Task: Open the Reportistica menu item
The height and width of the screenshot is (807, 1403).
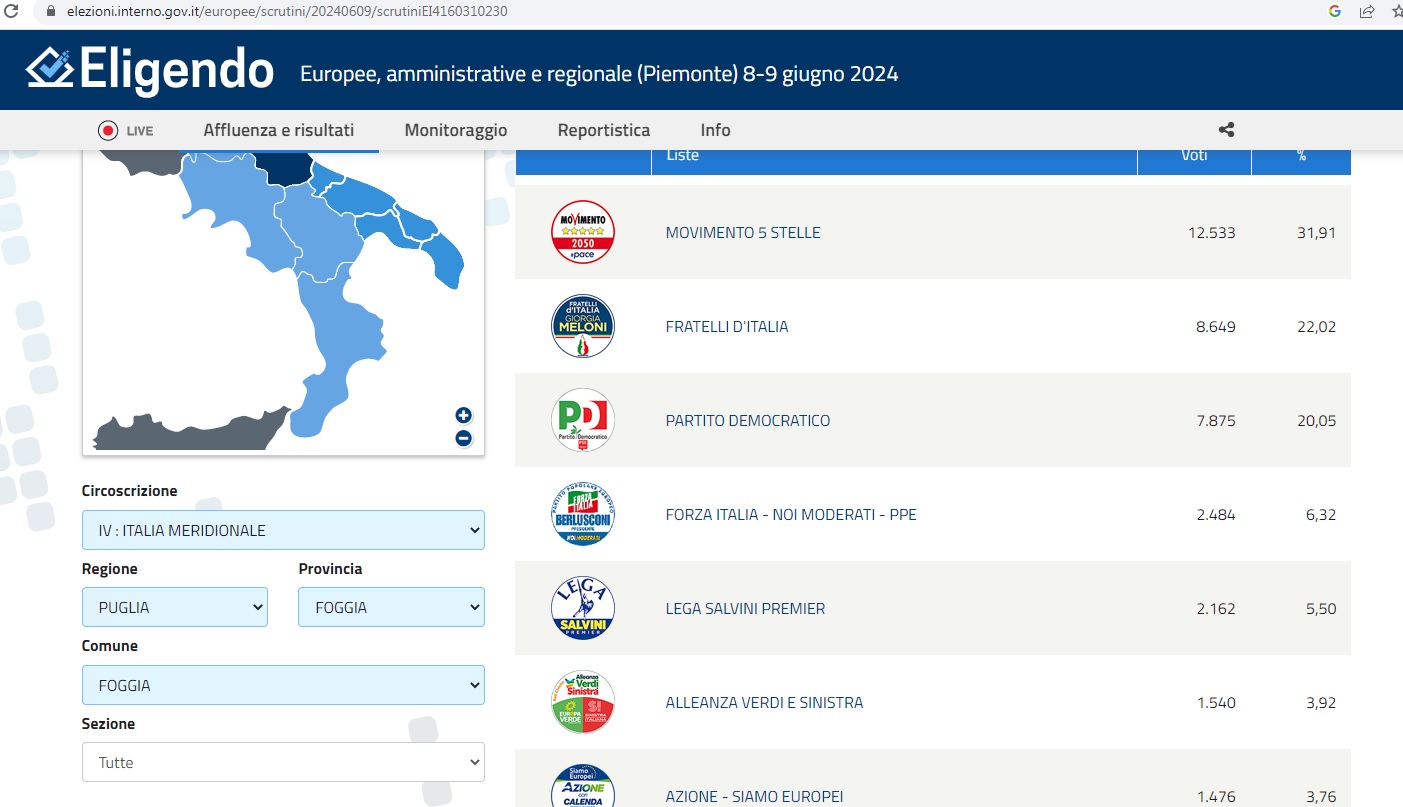Action: (604, 130)
